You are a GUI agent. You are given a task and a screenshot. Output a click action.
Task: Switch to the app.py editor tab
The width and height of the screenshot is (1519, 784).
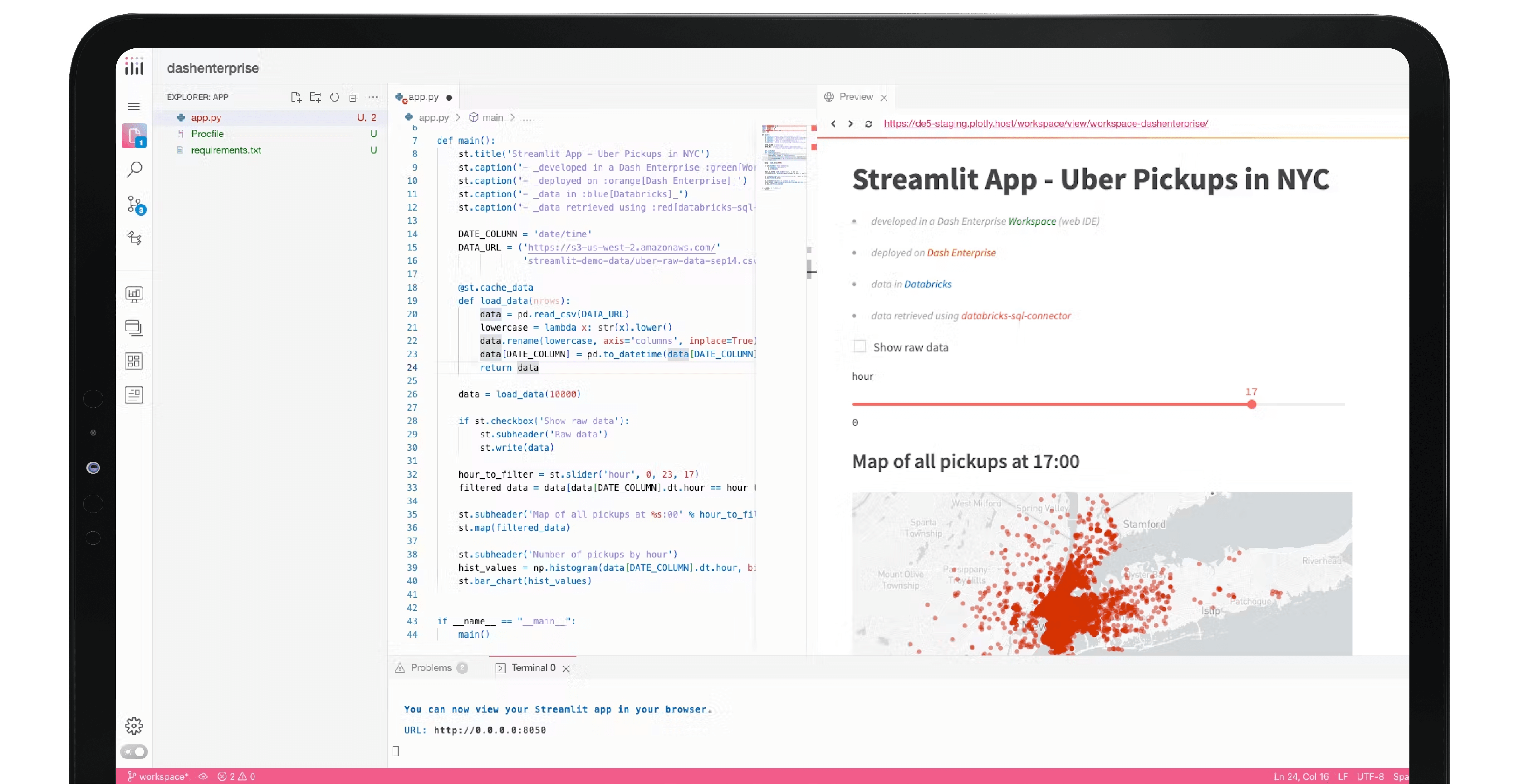coord(424,97)
